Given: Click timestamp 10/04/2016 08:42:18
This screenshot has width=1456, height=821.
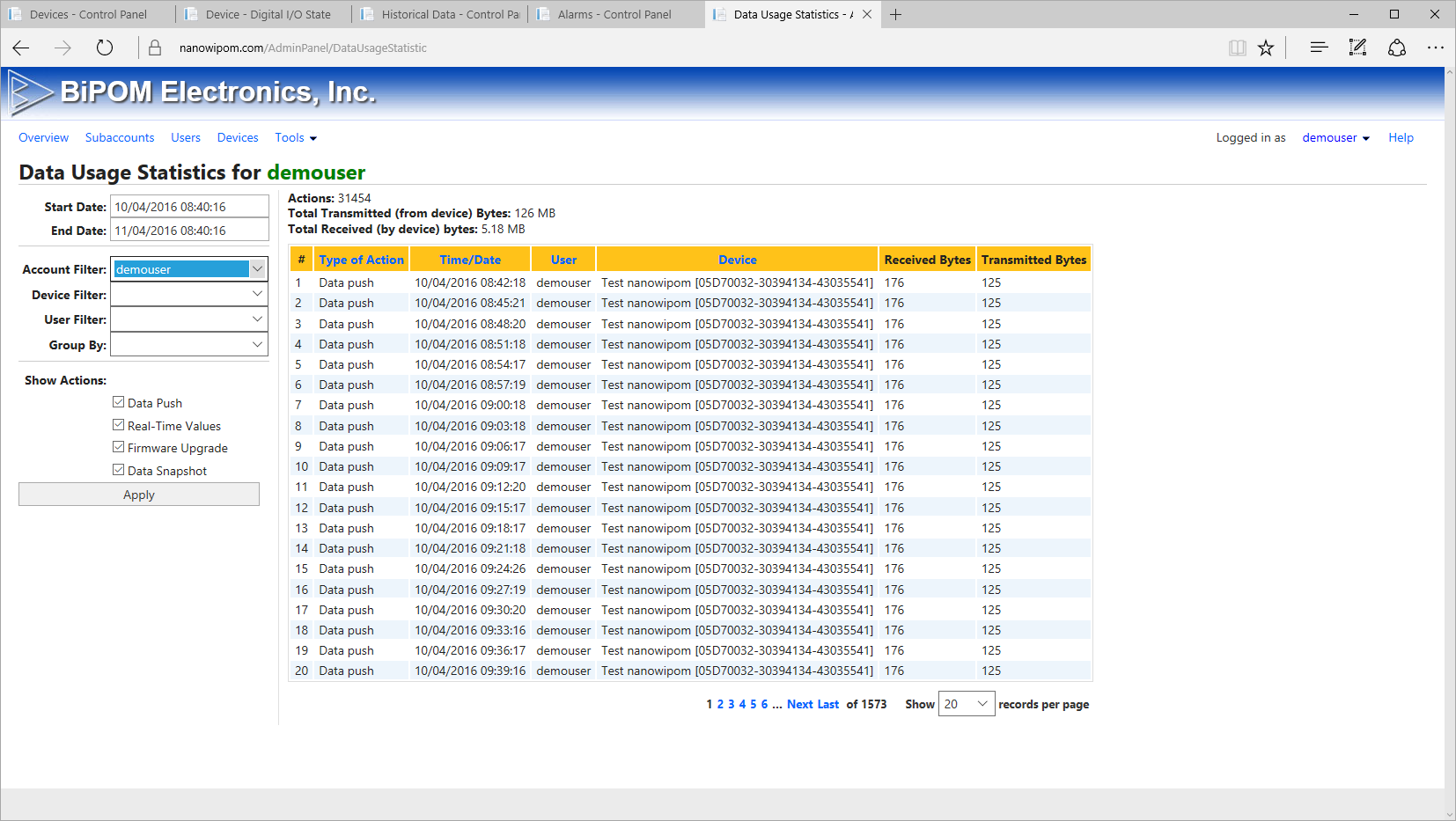Looking at the screenshot, I should click(x=470, y=282).
